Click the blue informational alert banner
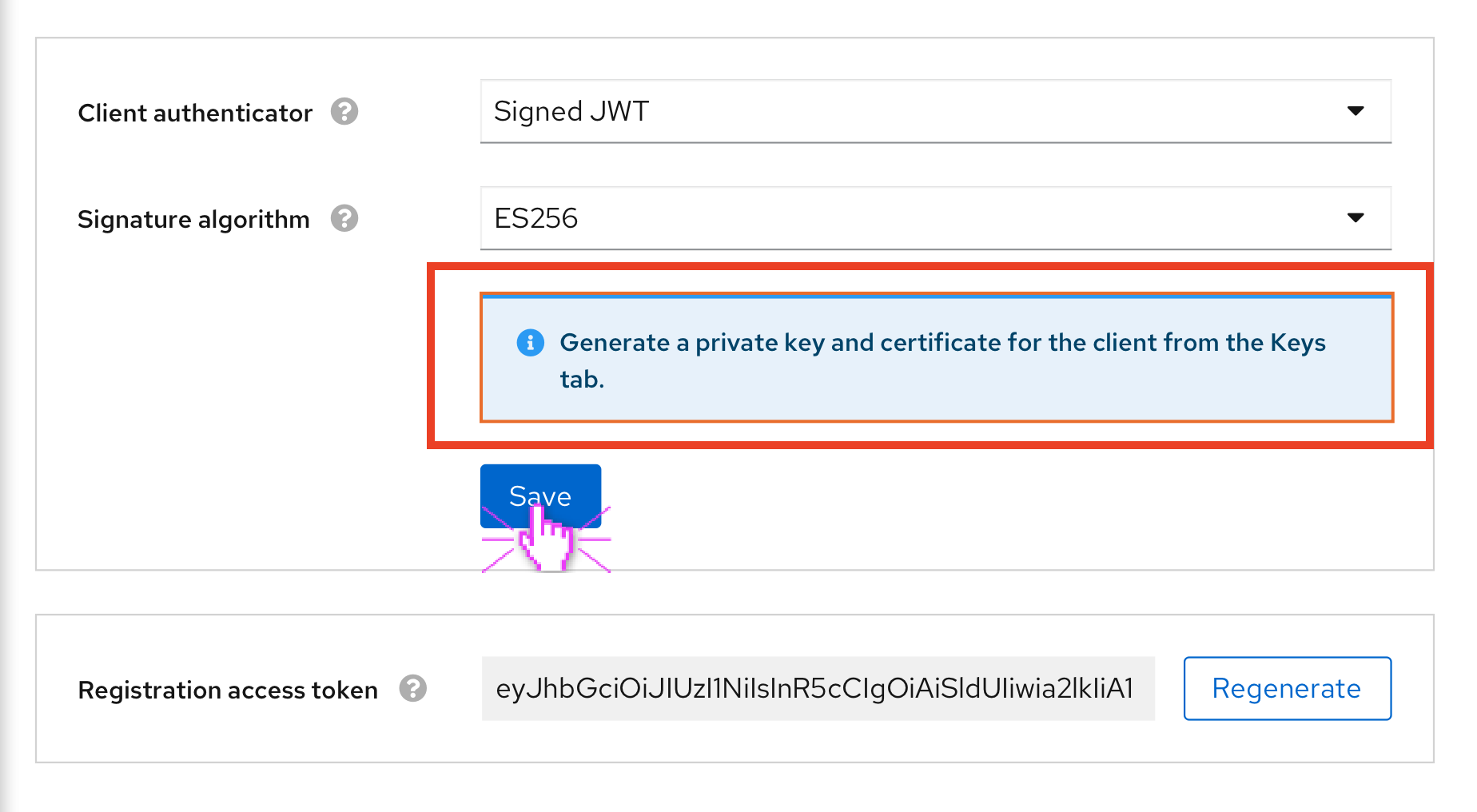Viewport: 1477px width, 812px height. coord(935,358)
